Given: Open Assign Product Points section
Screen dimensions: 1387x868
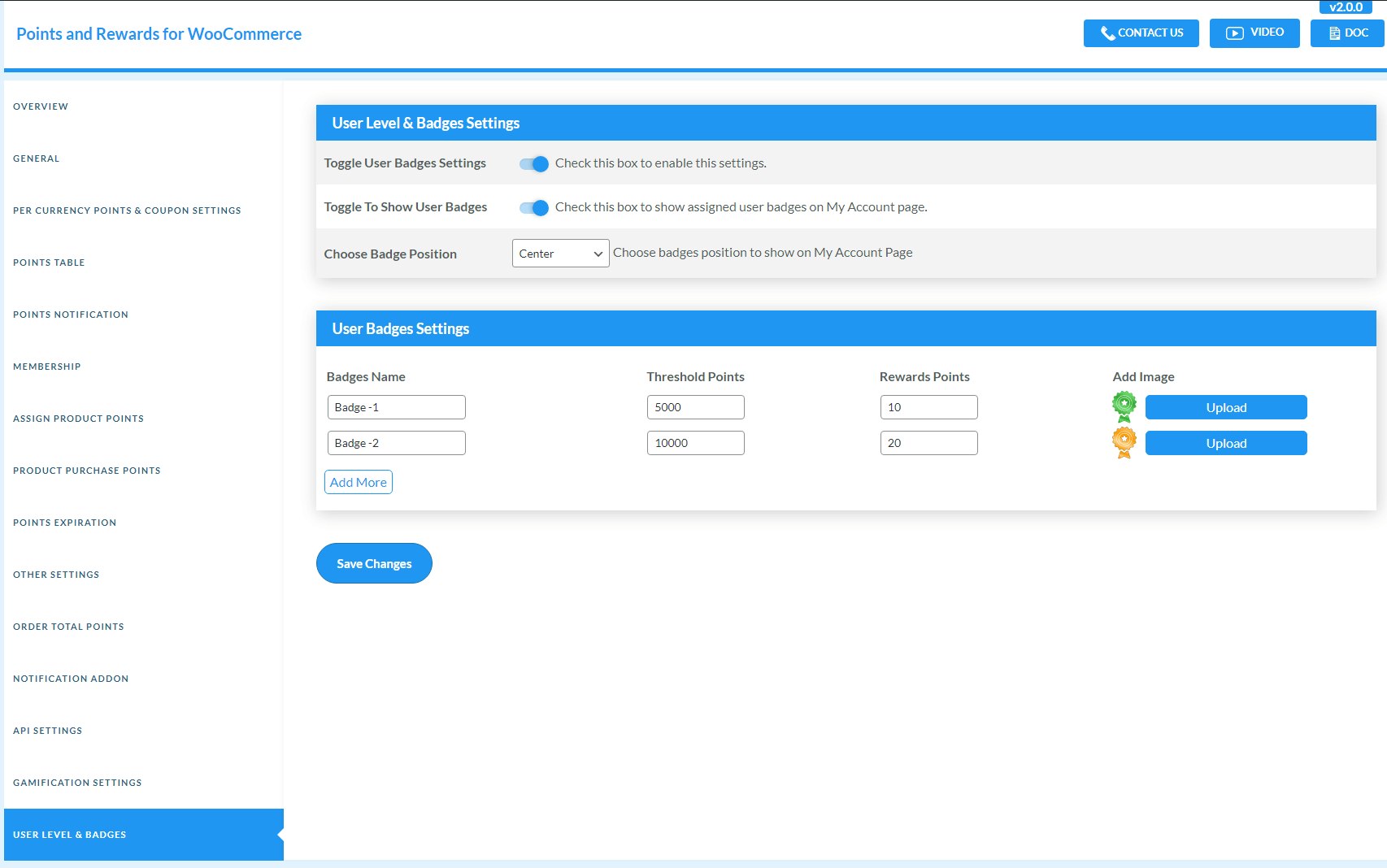Looking at the screenshot, I should (78, 419).
